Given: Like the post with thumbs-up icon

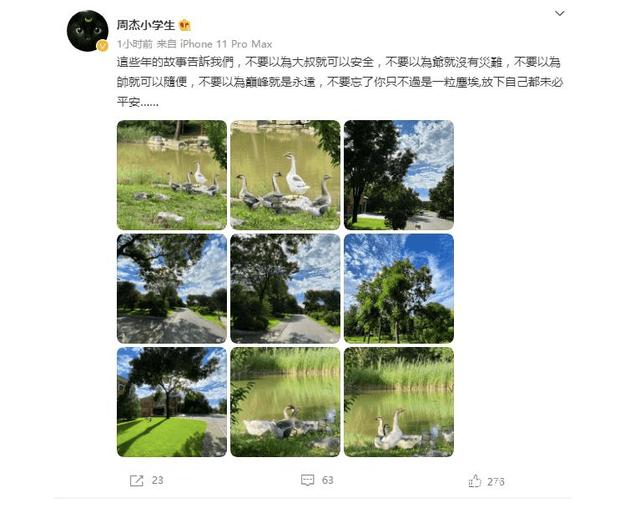Looking at the screenshot, I should pyautogui.click(x=475, y=481).
